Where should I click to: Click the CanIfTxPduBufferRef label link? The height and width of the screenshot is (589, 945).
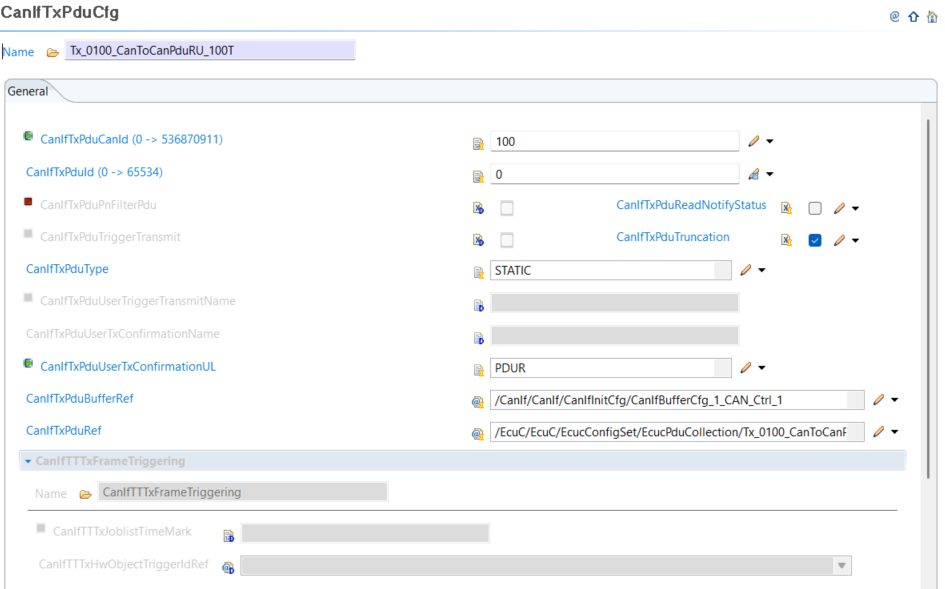[x=79, y=398]
